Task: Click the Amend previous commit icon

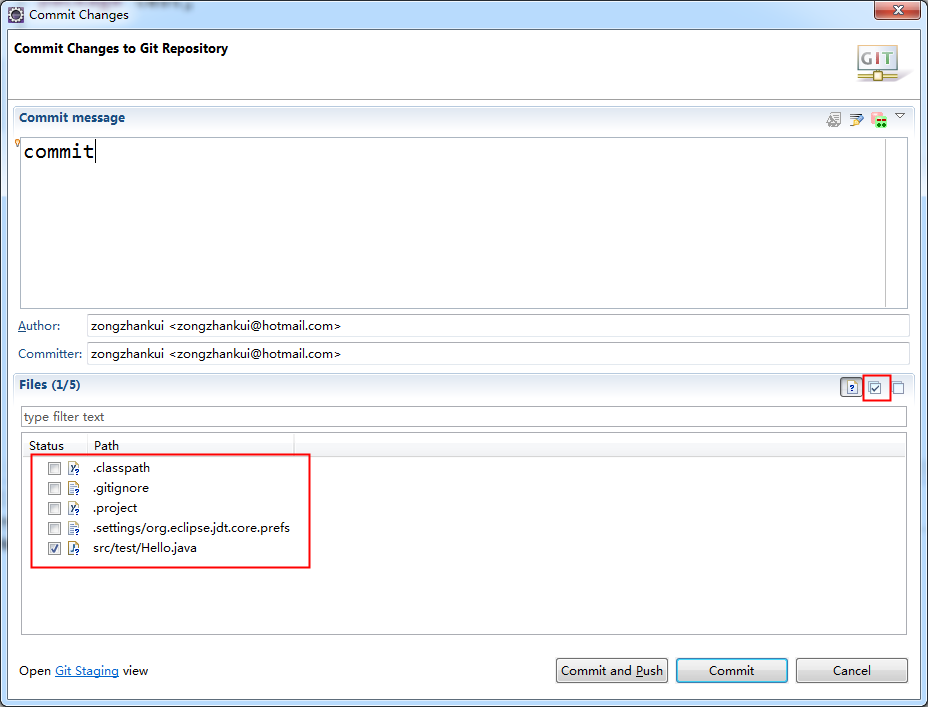Action: point(834,119)
